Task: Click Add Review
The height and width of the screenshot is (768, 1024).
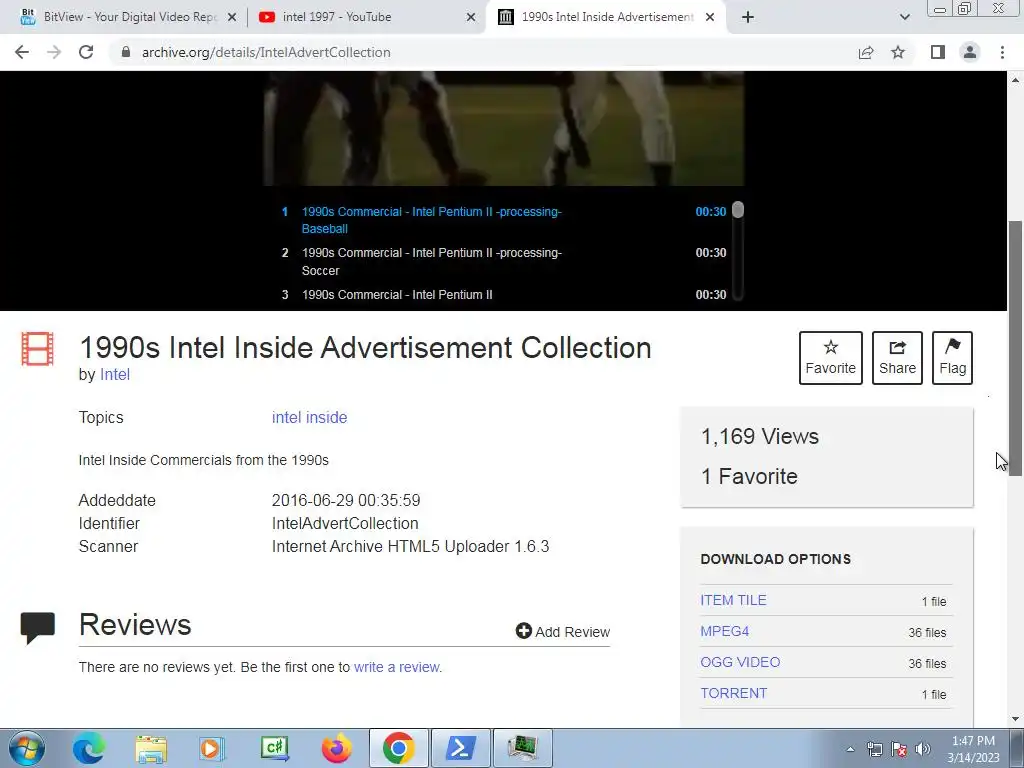Action: coord(562,632)
